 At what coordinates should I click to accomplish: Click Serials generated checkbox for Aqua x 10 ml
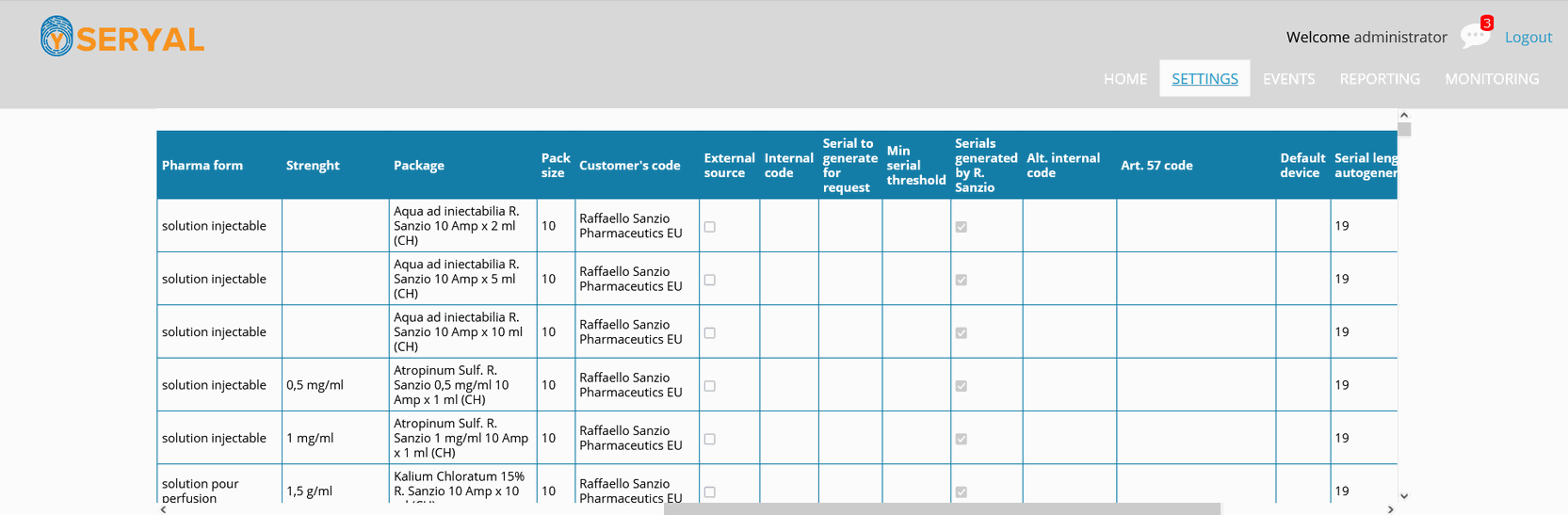(962, 333)
